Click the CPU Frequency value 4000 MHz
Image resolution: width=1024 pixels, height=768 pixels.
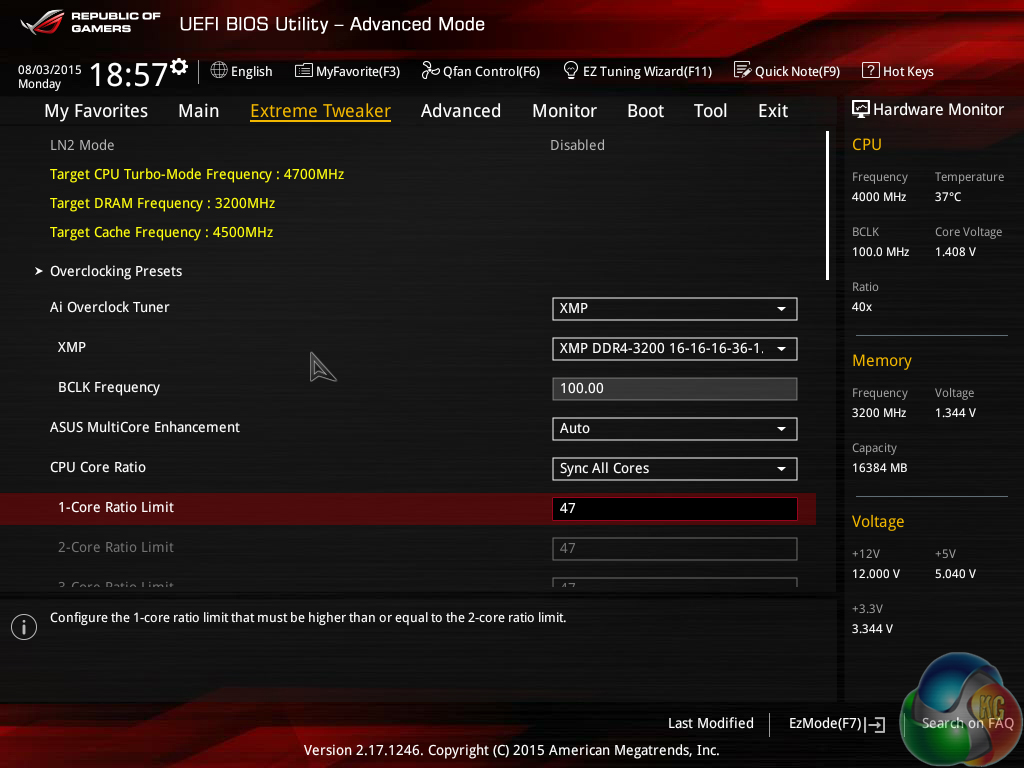click(x=879, y=197)
